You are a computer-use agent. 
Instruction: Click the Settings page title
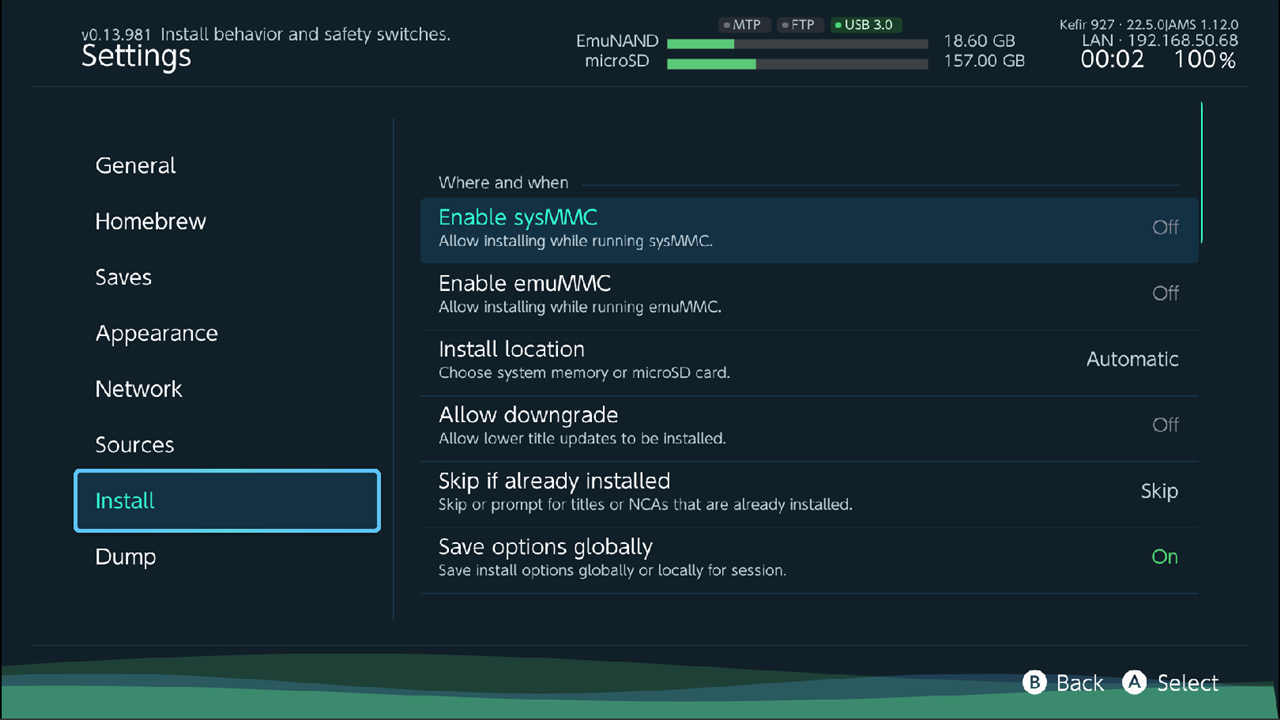[x=136, y=57]
